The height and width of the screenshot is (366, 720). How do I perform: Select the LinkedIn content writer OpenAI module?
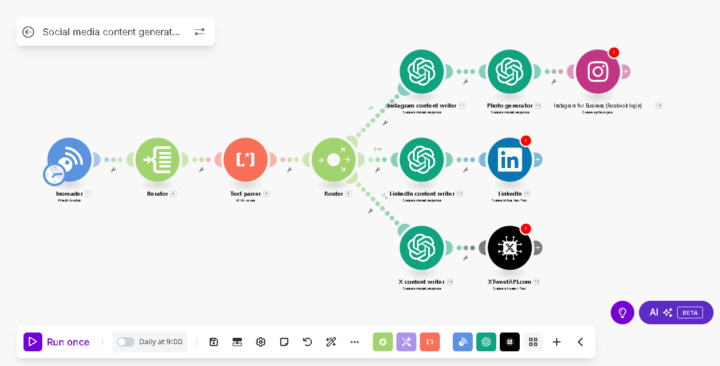coord(422,160)
